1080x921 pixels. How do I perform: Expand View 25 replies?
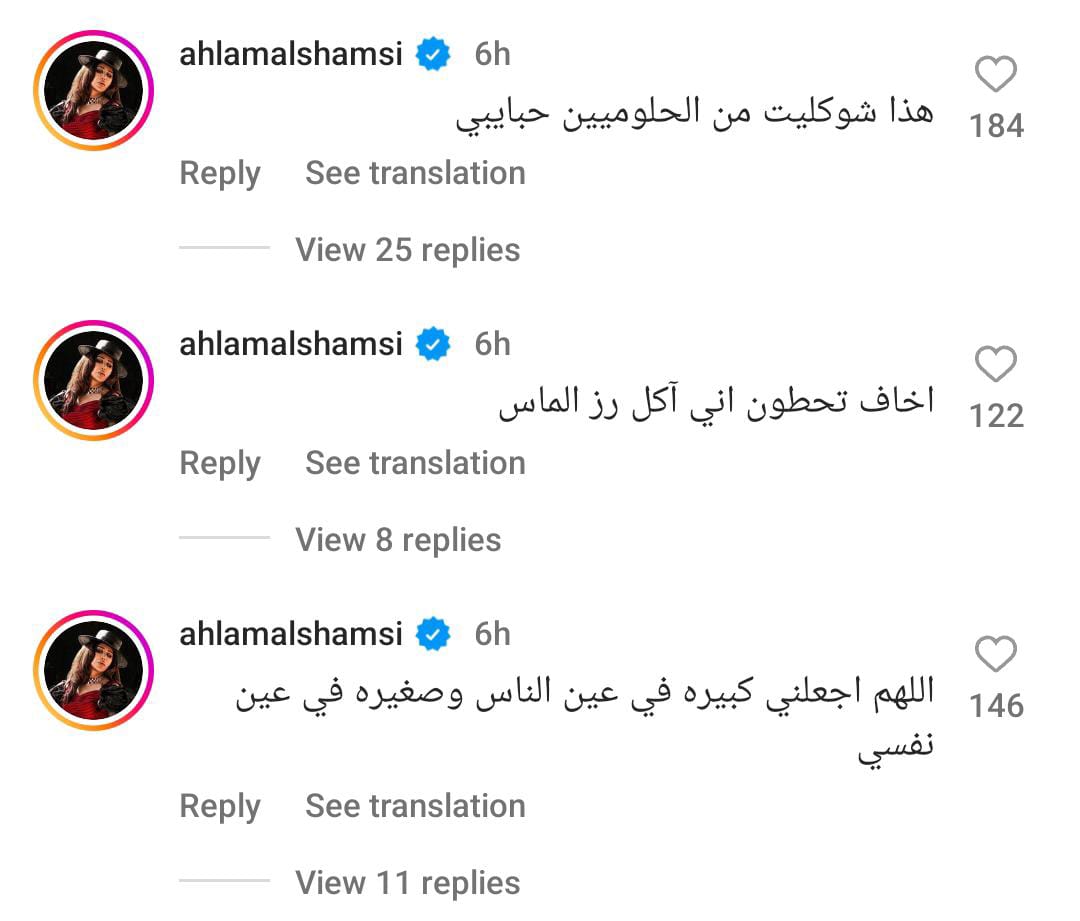(x=407, y=249)
